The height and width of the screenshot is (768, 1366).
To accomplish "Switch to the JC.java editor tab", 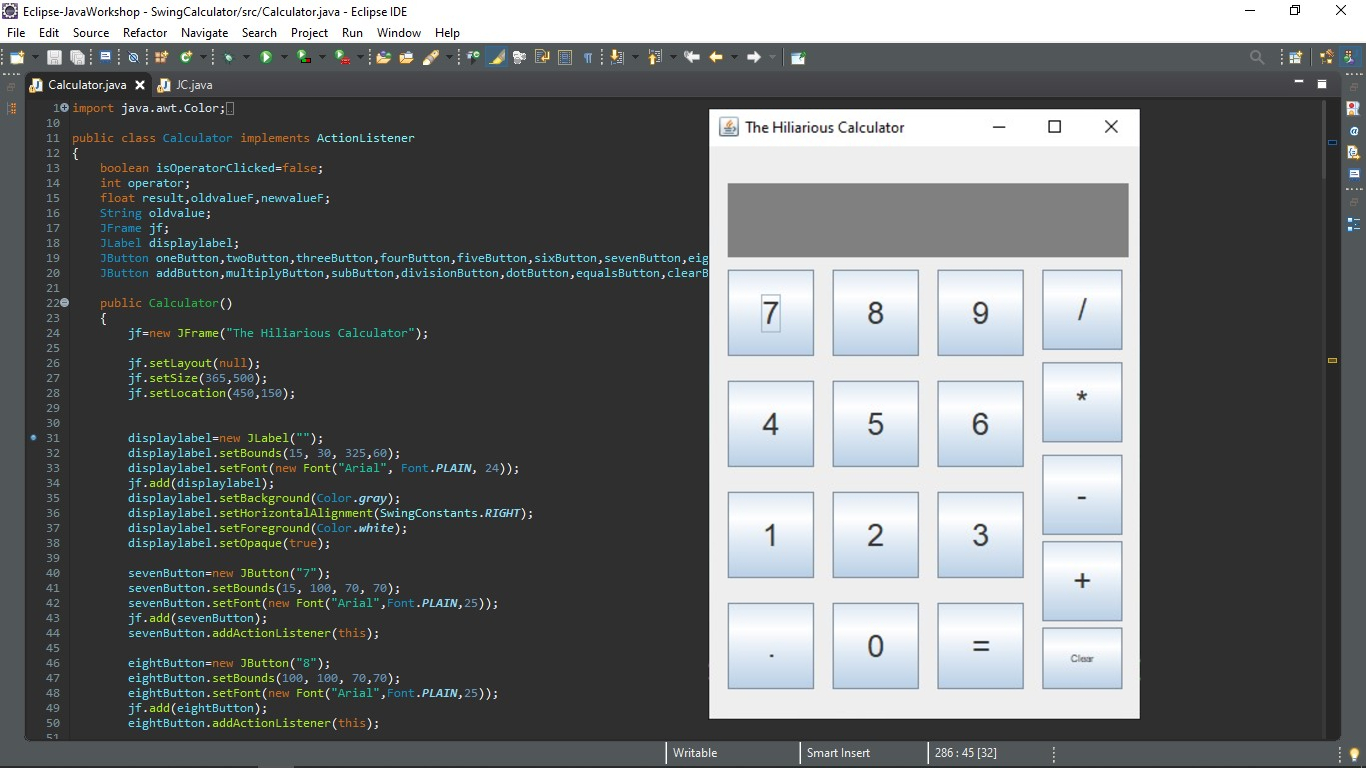I will point(193,85).
